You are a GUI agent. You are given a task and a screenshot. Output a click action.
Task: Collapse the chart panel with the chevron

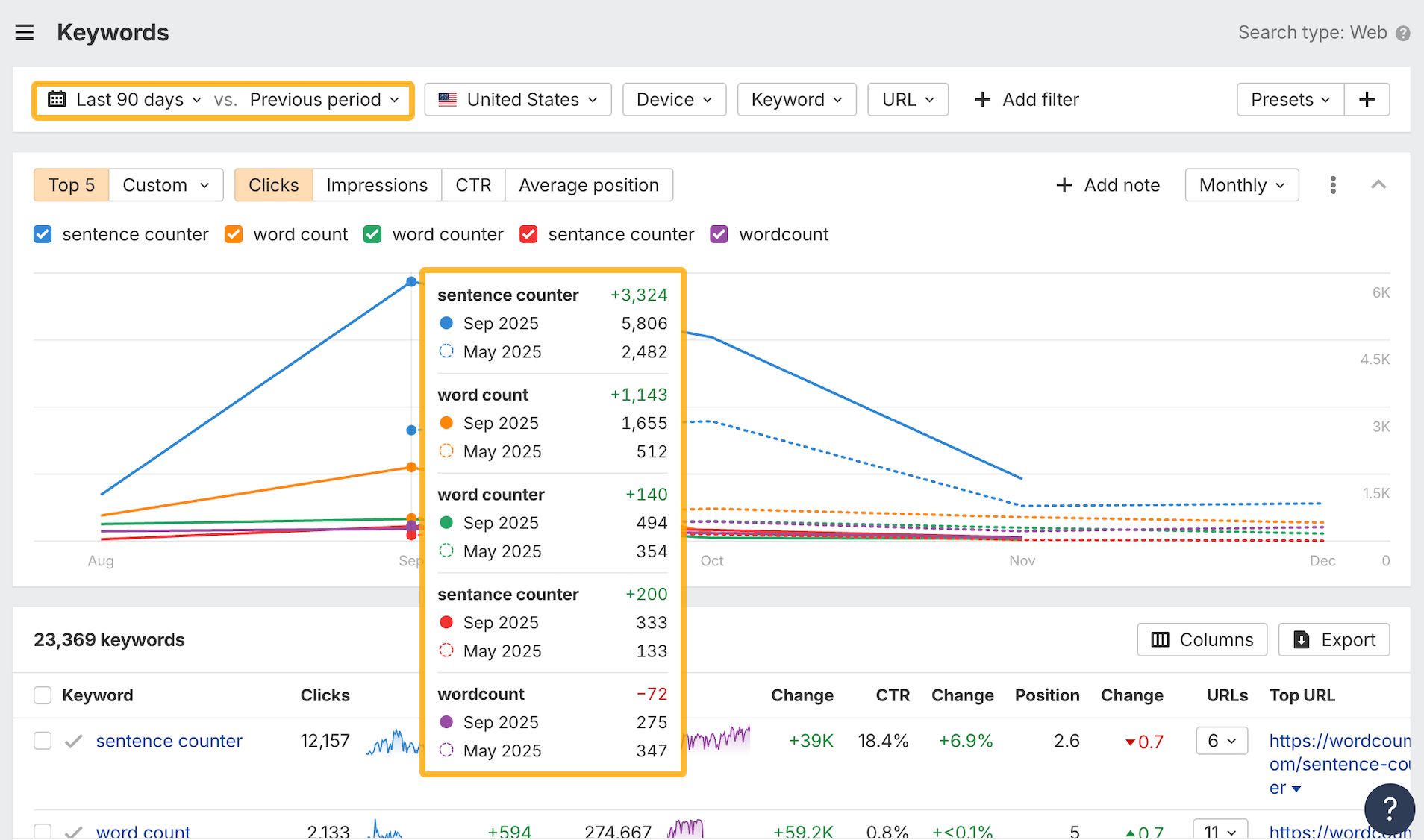pyautogui.click(x=1378, y=185)
